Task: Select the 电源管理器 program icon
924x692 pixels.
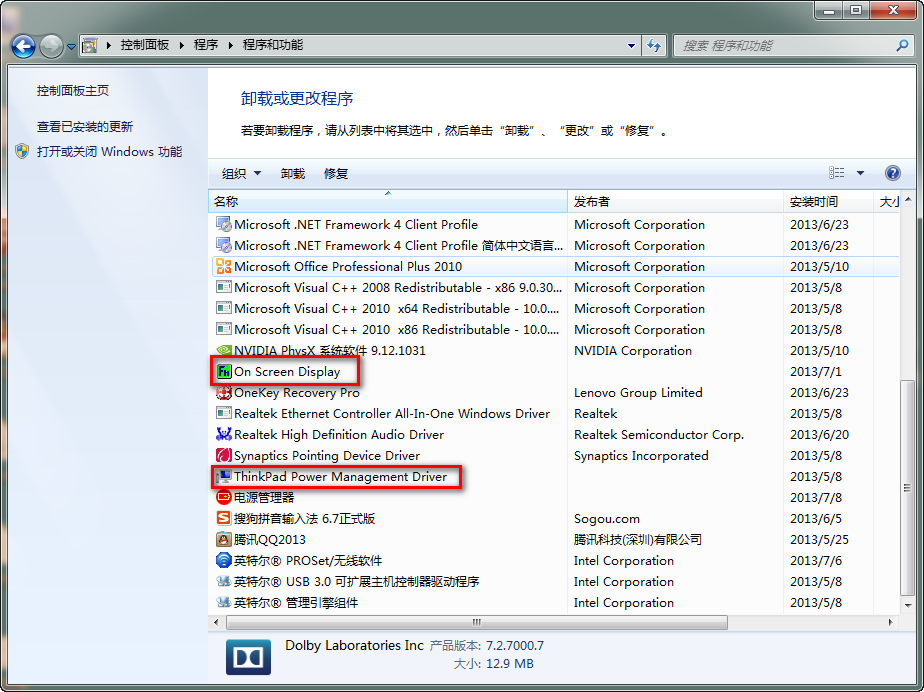Action: tap(224, 497)
